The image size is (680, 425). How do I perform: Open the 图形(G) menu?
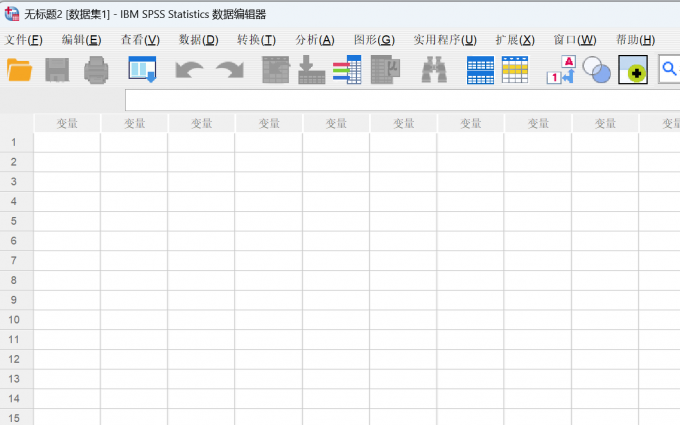coord(374,40)
